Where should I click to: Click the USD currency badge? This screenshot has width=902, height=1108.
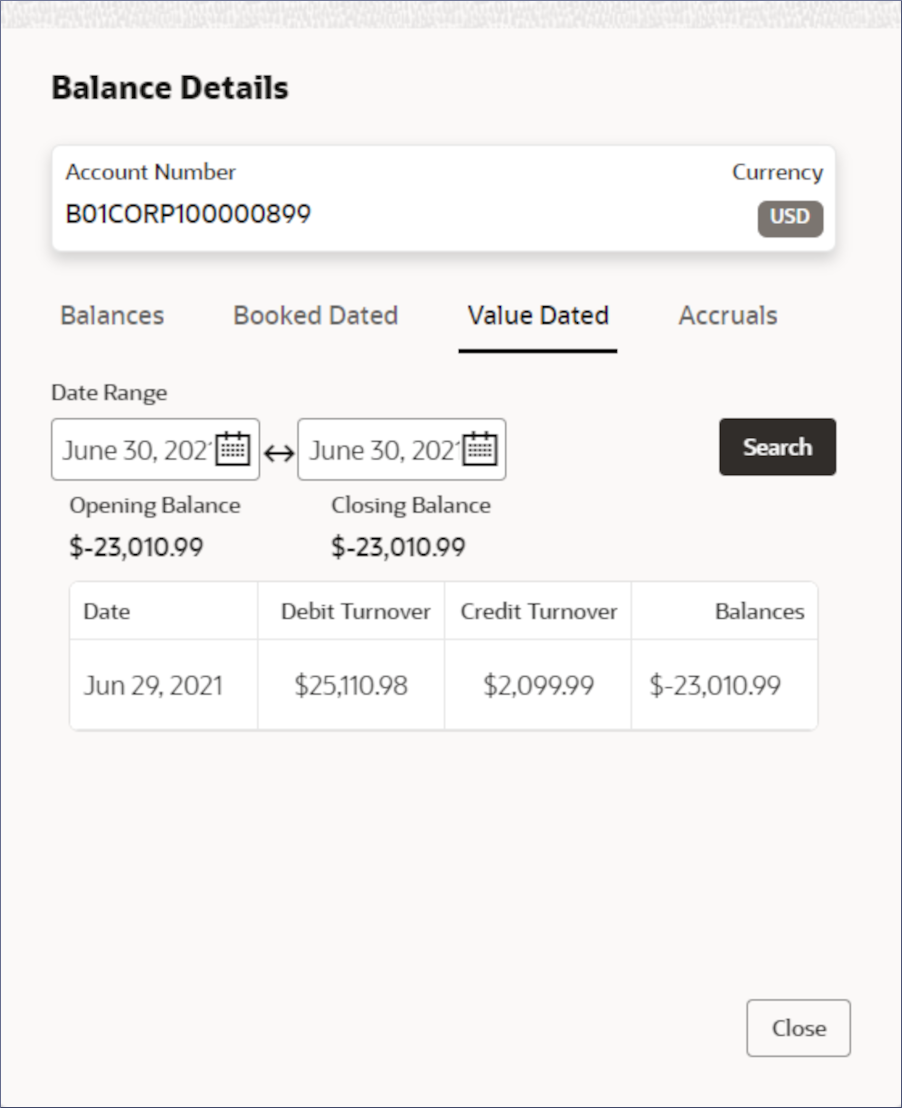click(x=790, y=218)
